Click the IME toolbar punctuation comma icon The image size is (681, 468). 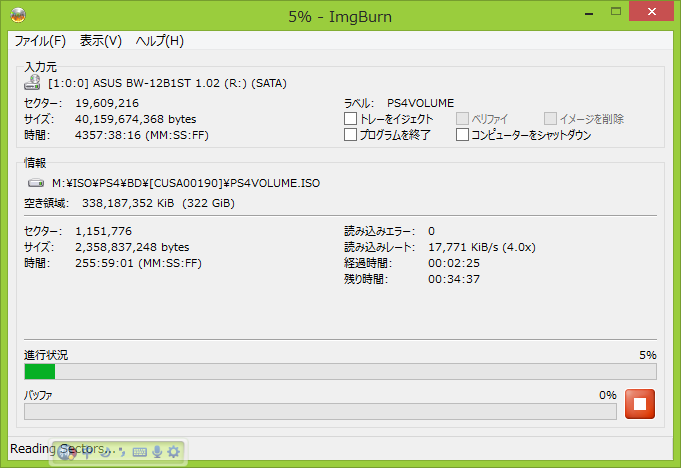pos(122,452)
